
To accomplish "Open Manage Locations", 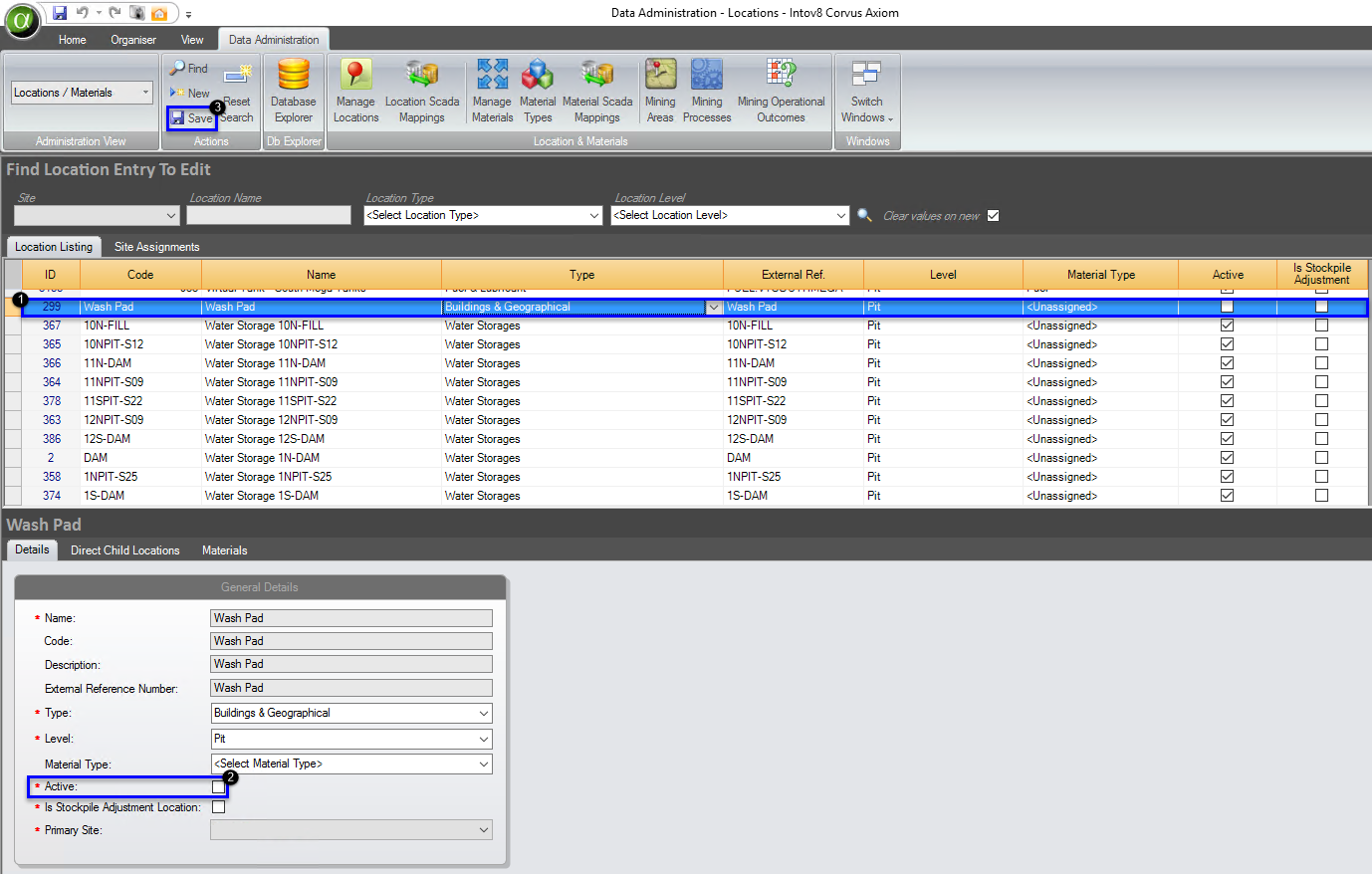I will click(355, 91).
